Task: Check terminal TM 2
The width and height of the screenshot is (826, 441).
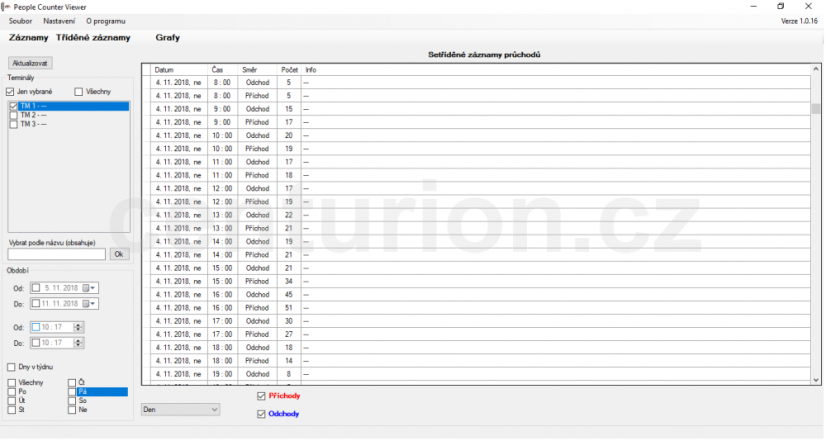Action: coord(14,115)
